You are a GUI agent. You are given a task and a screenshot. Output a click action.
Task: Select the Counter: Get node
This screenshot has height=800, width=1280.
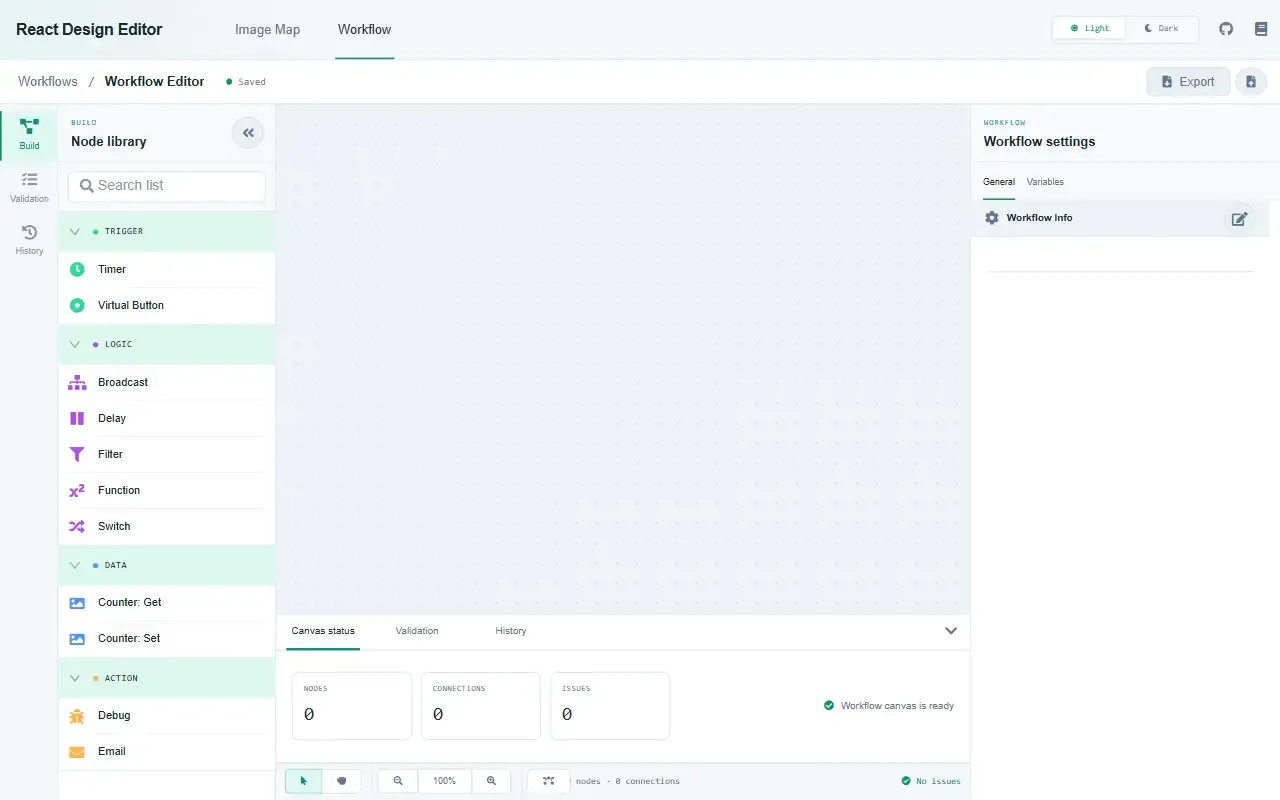coord(167,602)
